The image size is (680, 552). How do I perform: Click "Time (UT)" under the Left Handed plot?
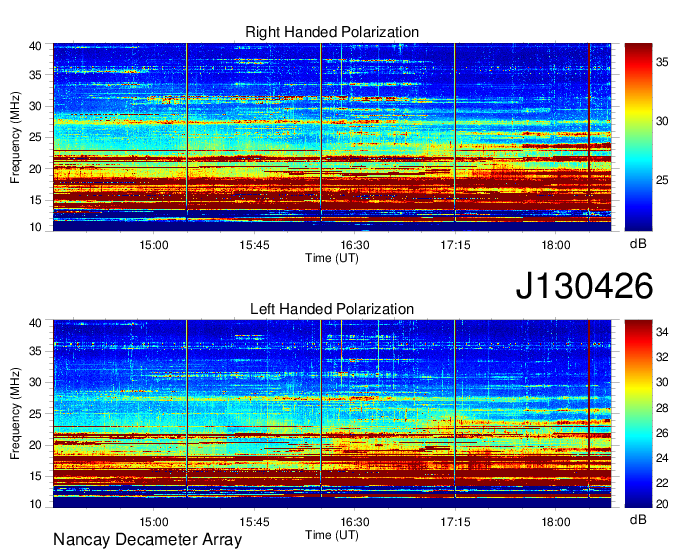click(332, 535)
